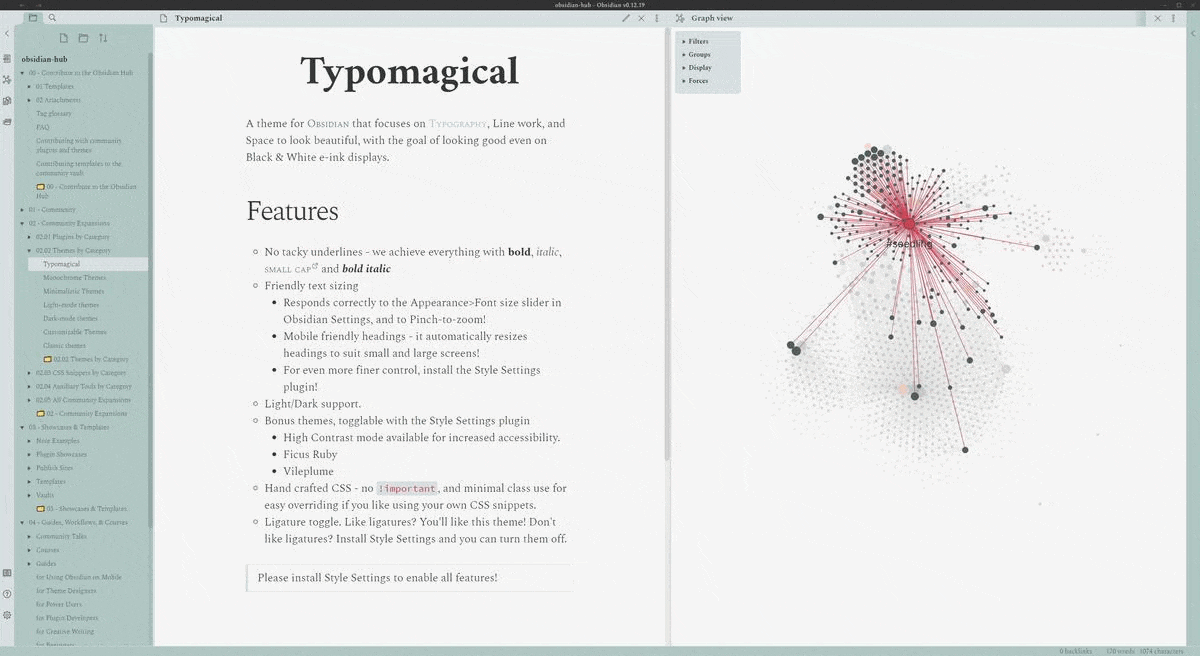Collapse the 02.02 Themes by Category folder
The height and width of the screenshot is (656, 1200).
click(31, 250)
